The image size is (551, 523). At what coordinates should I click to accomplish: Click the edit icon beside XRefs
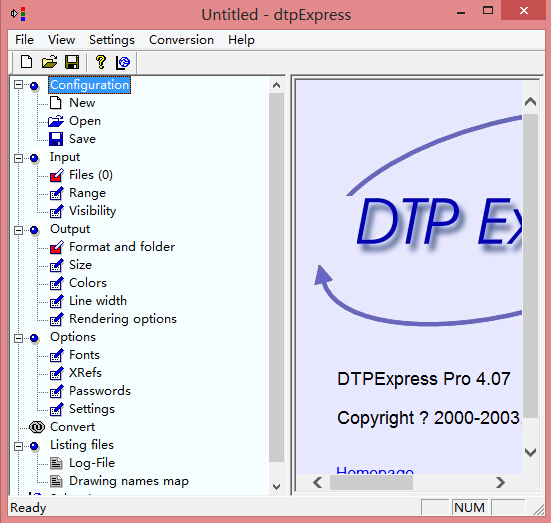(x=57, y=373)
